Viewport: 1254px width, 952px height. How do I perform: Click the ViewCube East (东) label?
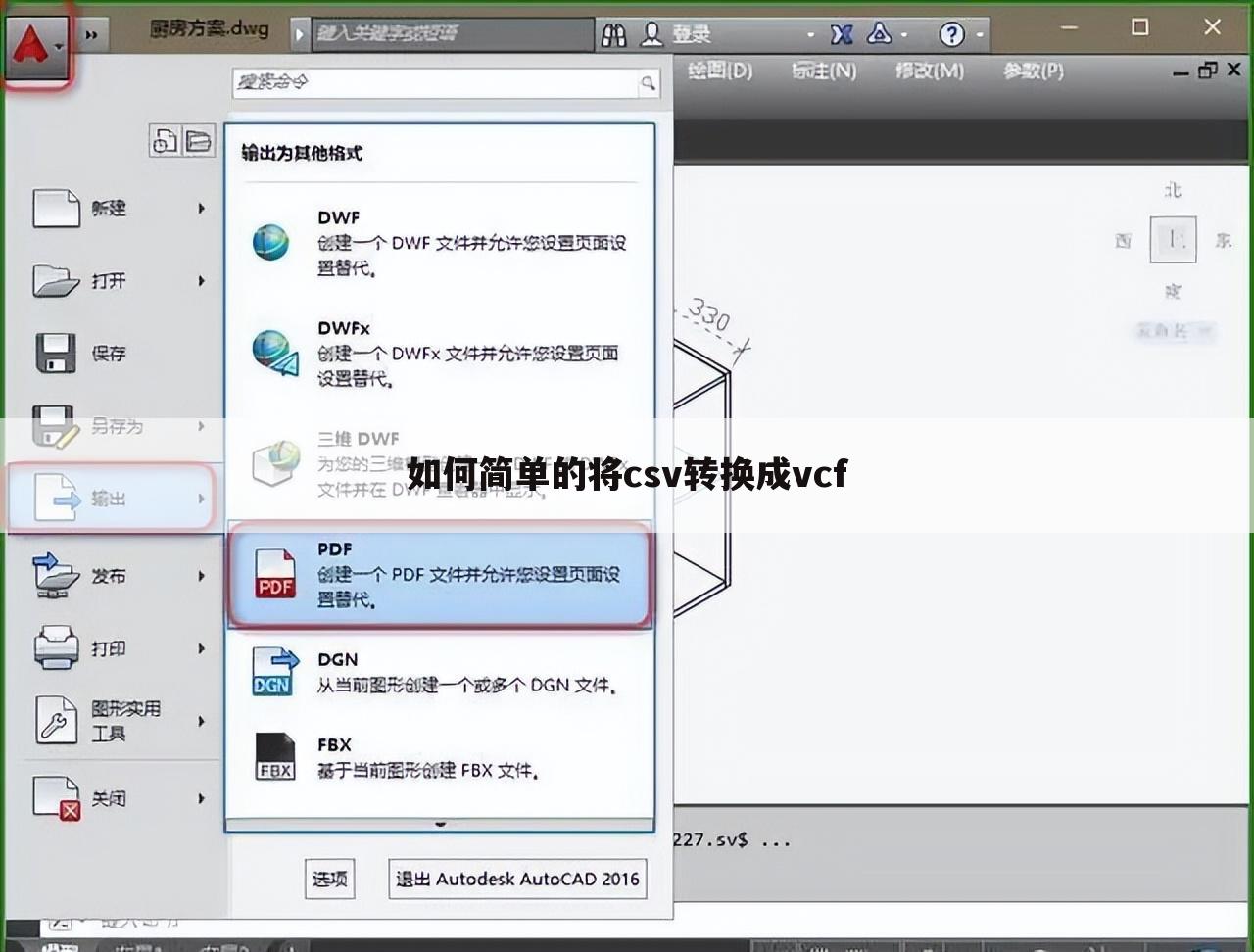(1223, 240)
